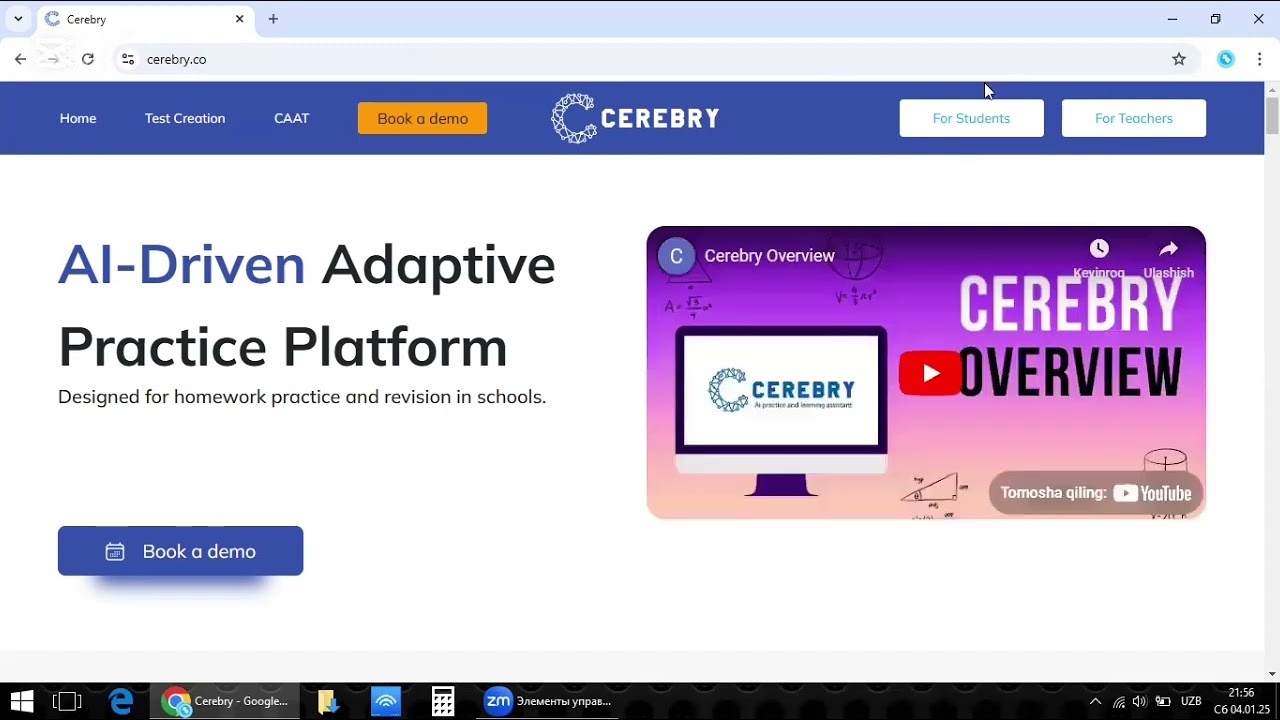1280x720 pixels.
Task: Open Chrome three-dot menu
Action: (1260, 59)
